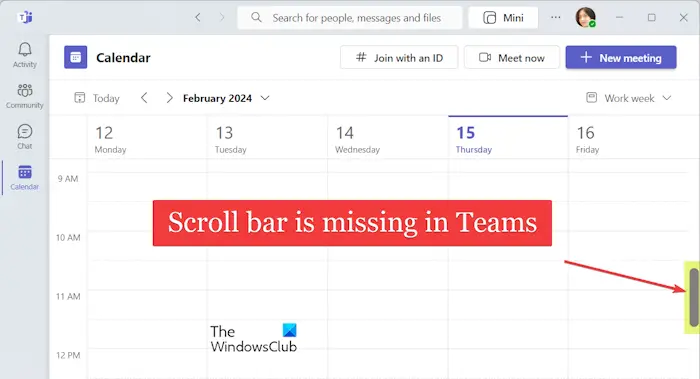Go to the next week chevron
This screenshot has width=700, height=379.
[169, 98]
